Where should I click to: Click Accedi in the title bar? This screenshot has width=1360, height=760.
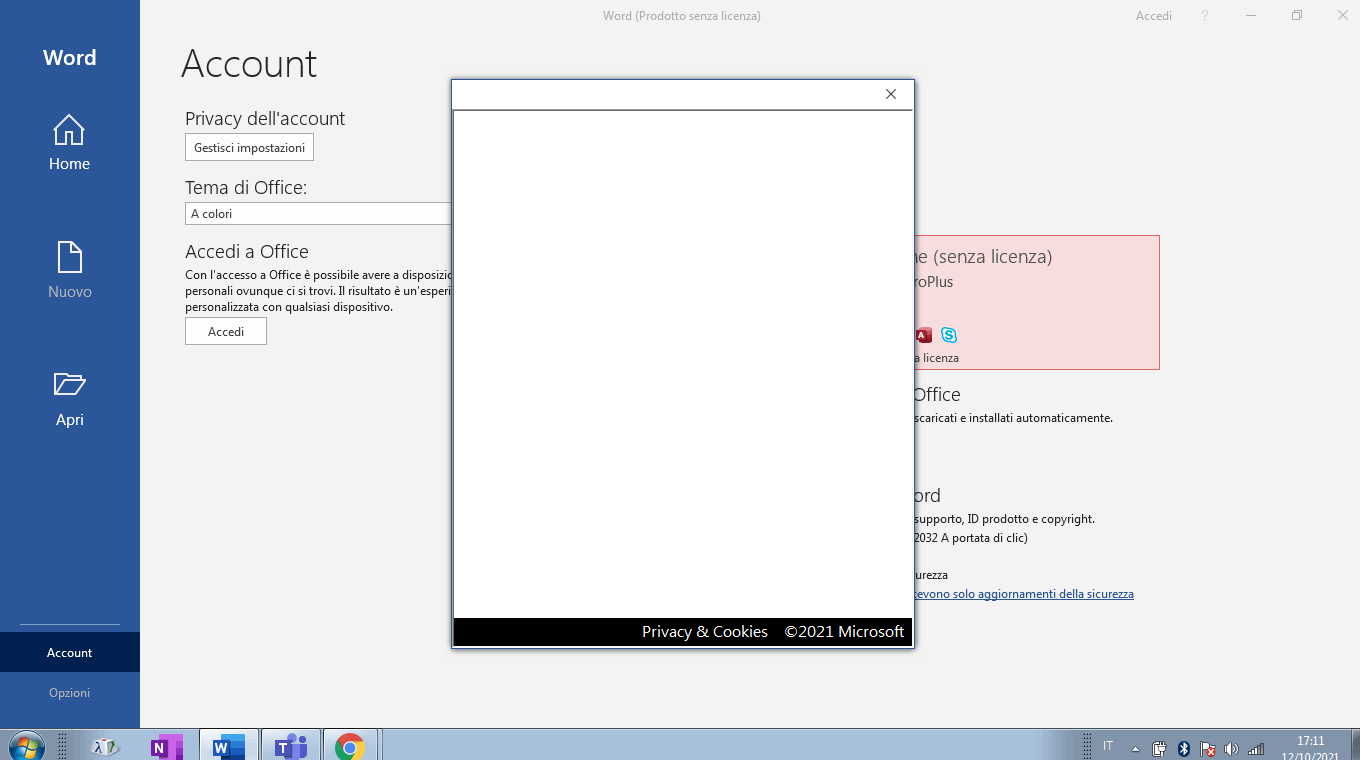pos(1153,16)
